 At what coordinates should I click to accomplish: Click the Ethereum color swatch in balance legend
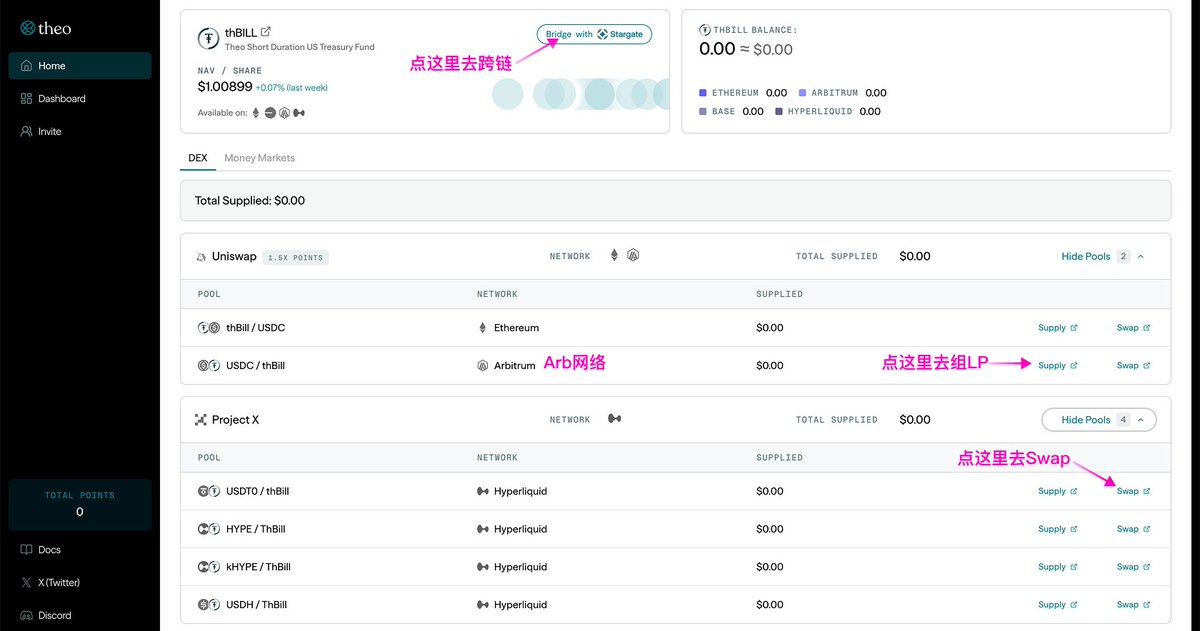tap(703, 93)
